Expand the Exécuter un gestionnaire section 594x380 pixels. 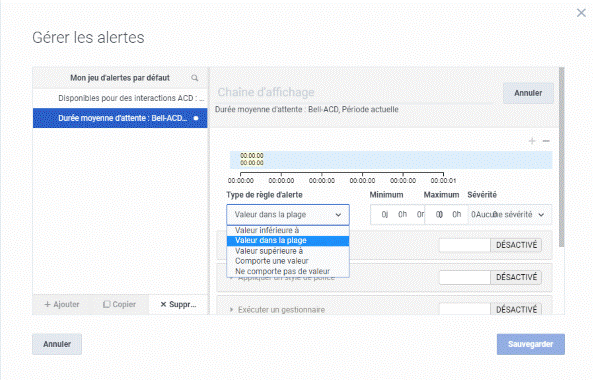(x=231, y=310)
